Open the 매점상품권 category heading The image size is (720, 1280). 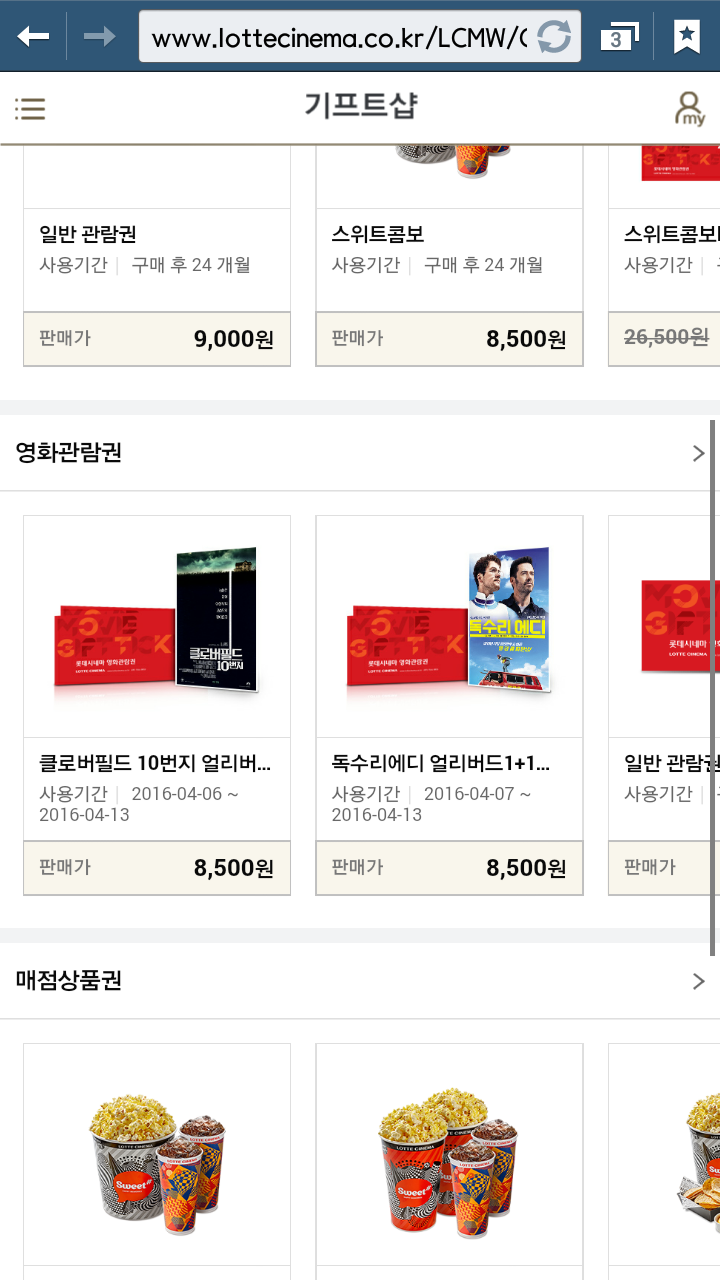(69, 981)
